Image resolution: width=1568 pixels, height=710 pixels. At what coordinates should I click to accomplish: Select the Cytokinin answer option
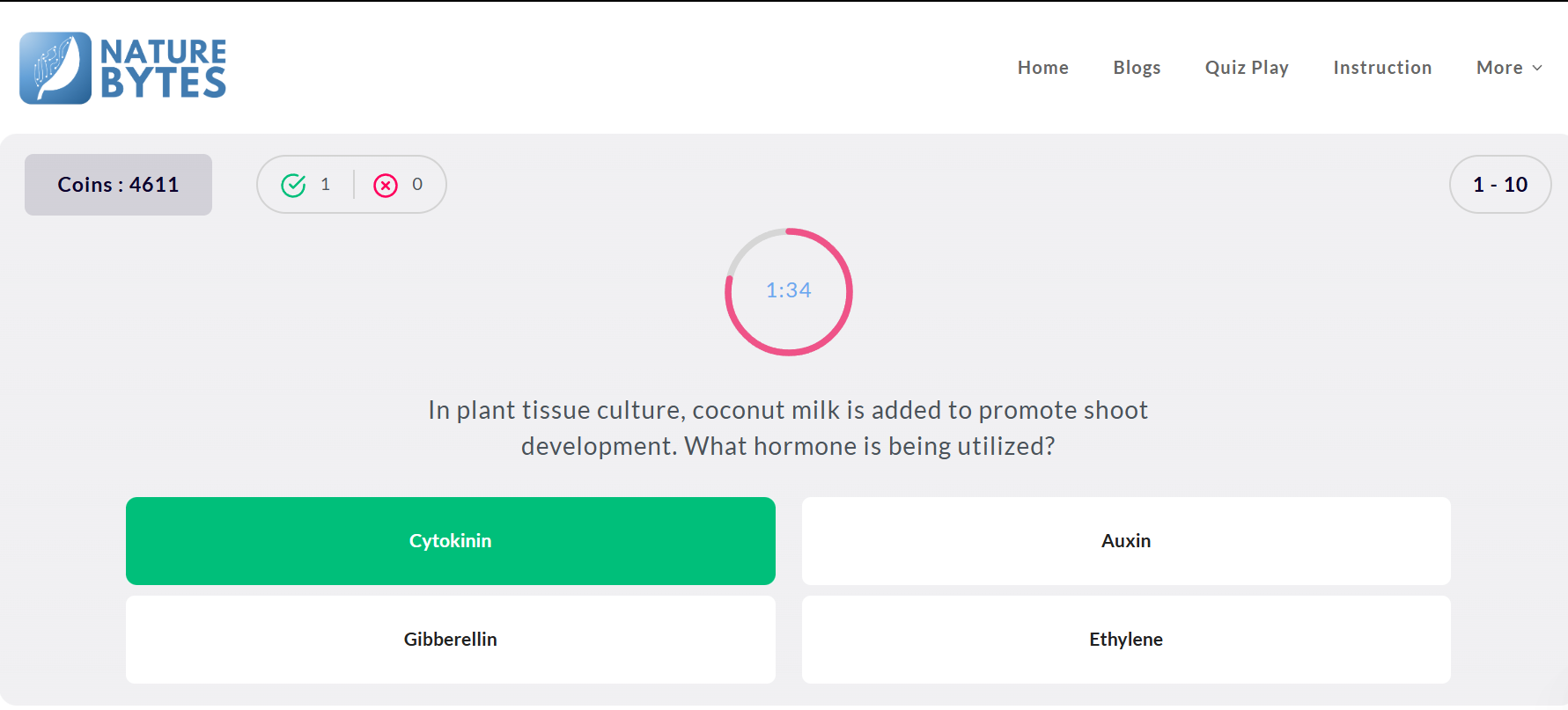451,541
